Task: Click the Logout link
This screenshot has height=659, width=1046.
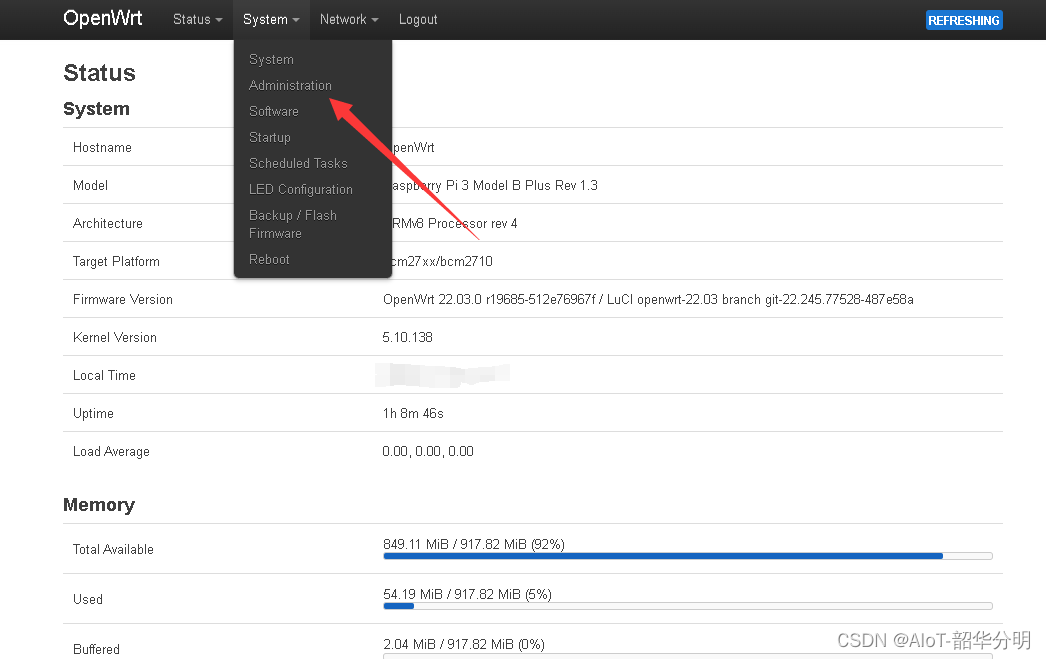Action: [x=418, y=19]
